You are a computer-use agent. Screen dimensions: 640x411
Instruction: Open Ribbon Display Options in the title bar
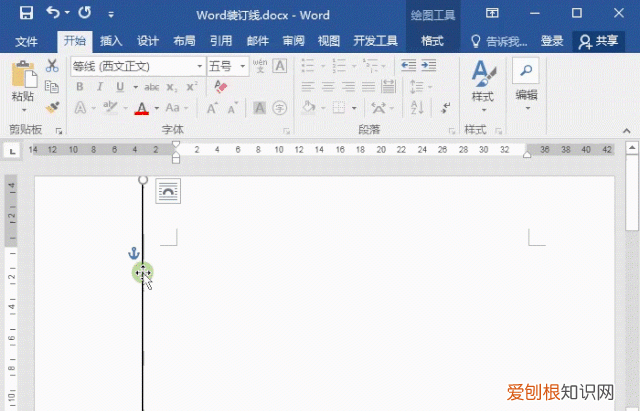point(492,13)
